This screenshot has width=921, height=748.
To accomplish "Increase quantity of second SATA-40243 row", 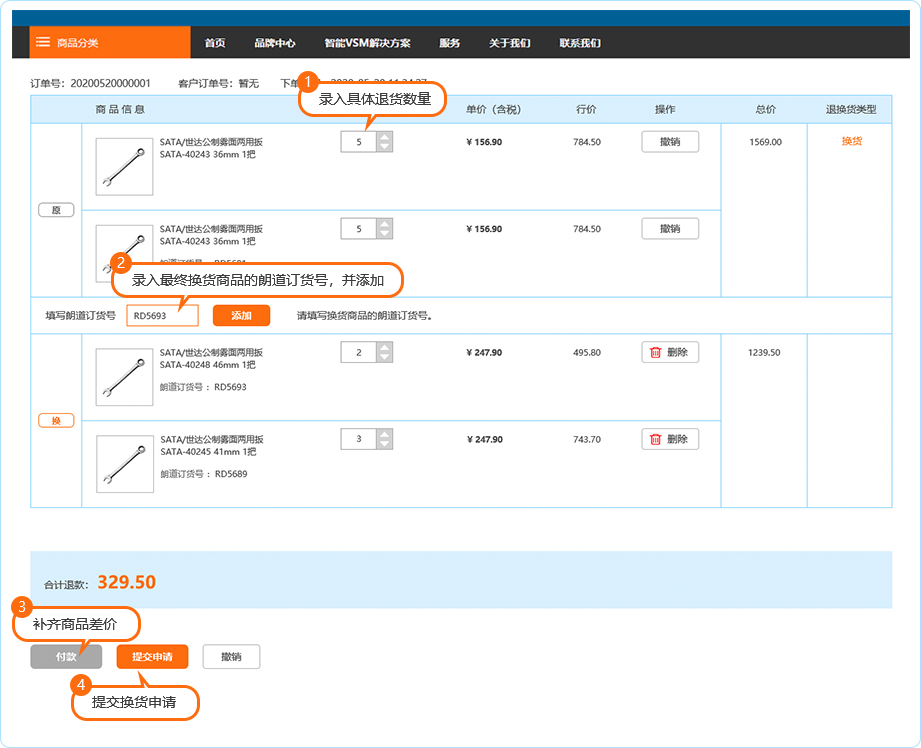I will 384,224.
